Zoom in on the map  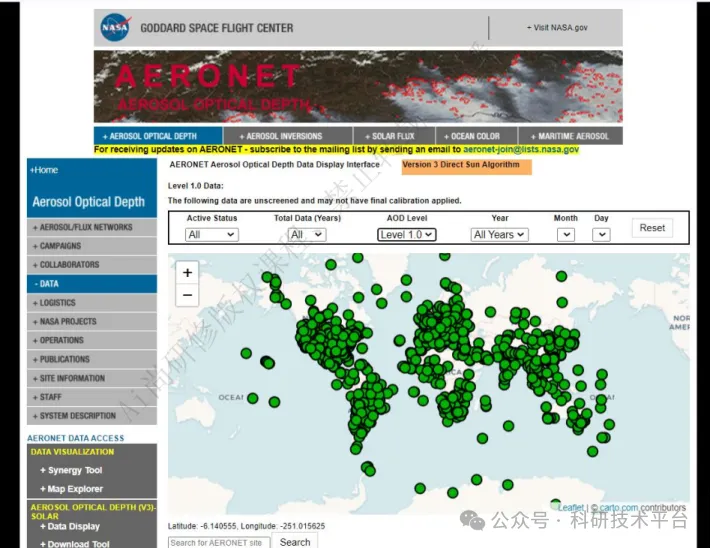pyautogui.click(x=187, y=272)
